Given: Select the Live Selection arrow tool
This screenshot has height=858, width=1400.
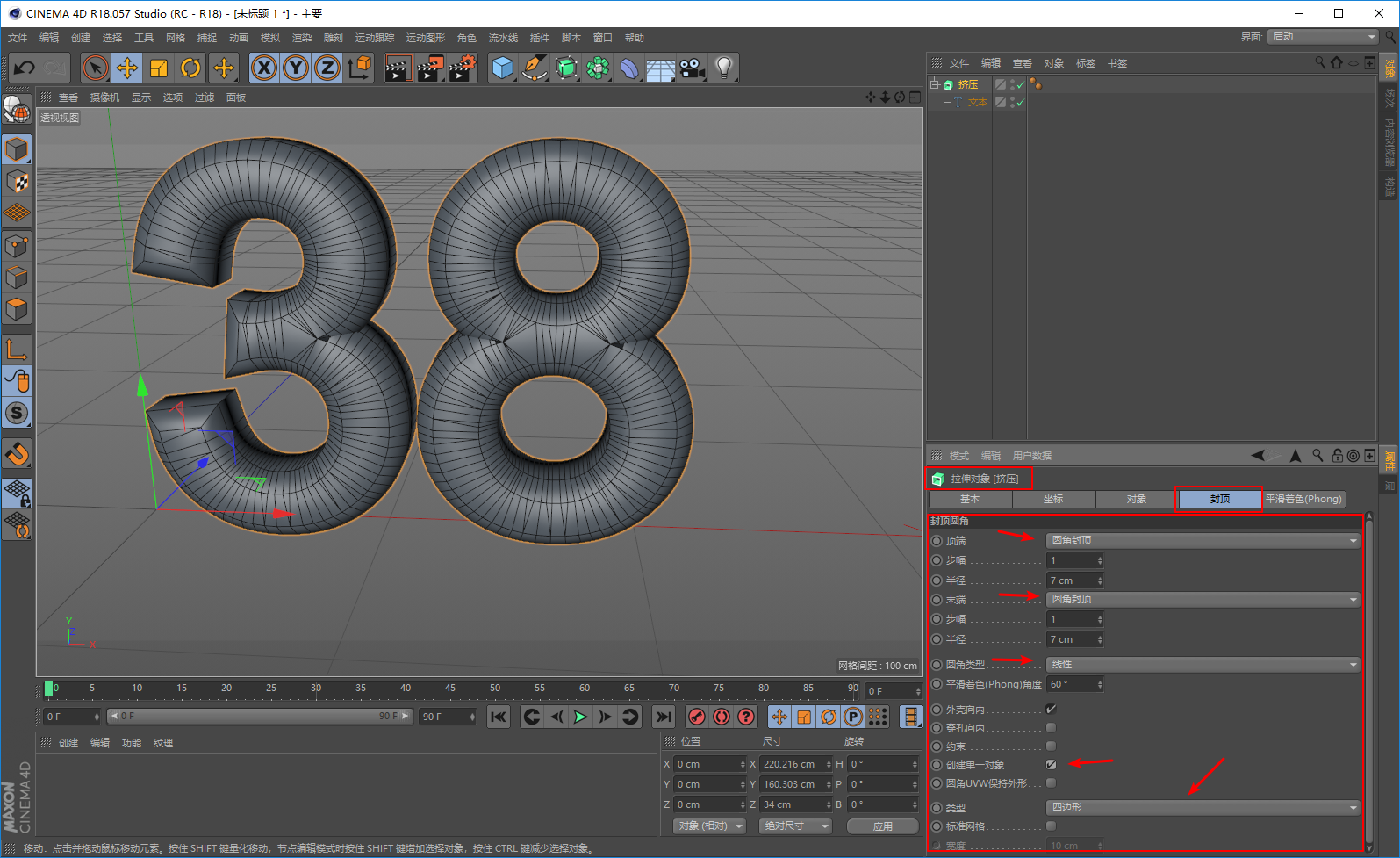Looking at the screenshot, I should pyautogui.click(x=95, y=68).
